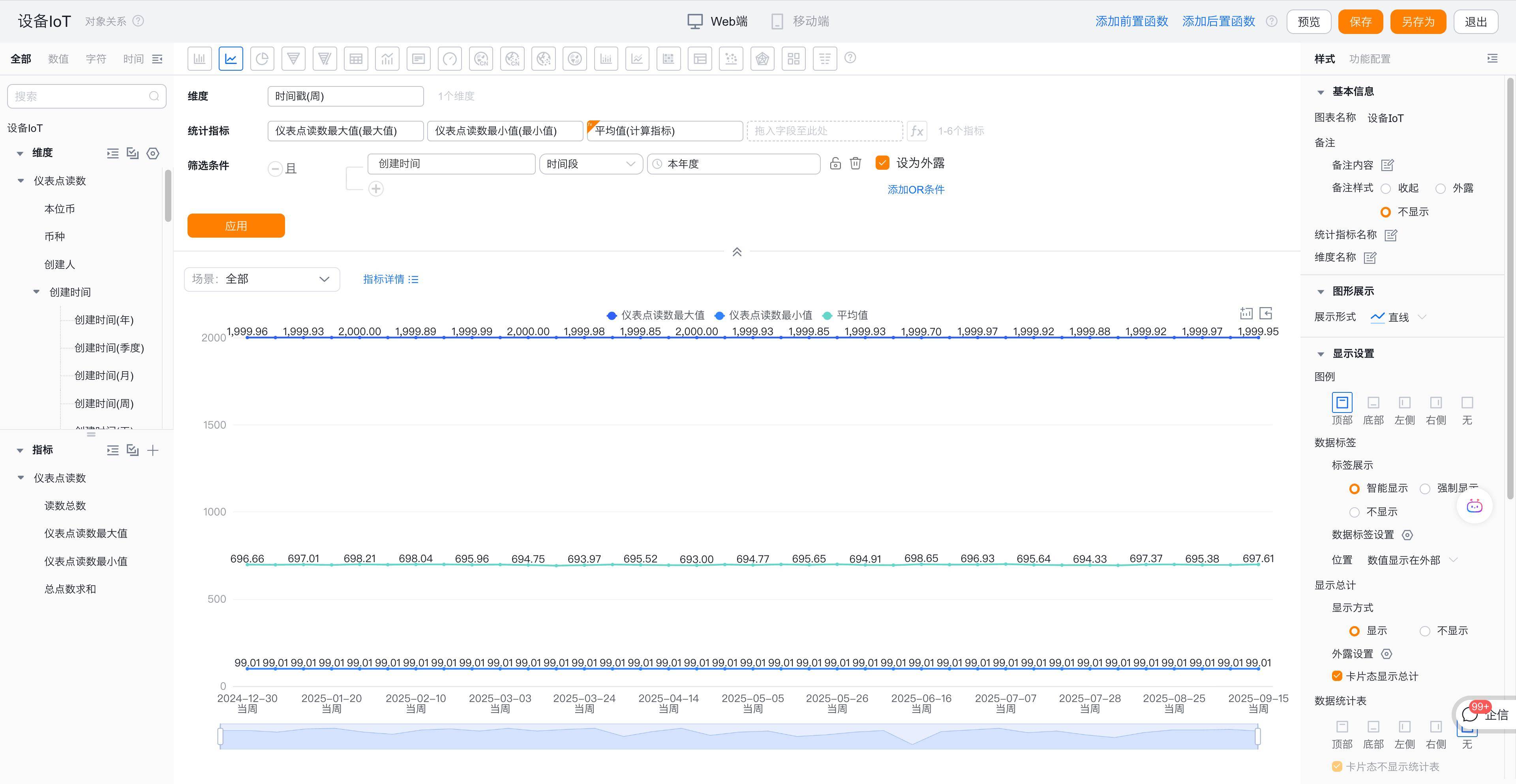The width and height of the screenshot is (1516, 784).
Task: Click the 添加OR条件 link
Action: 915,189
